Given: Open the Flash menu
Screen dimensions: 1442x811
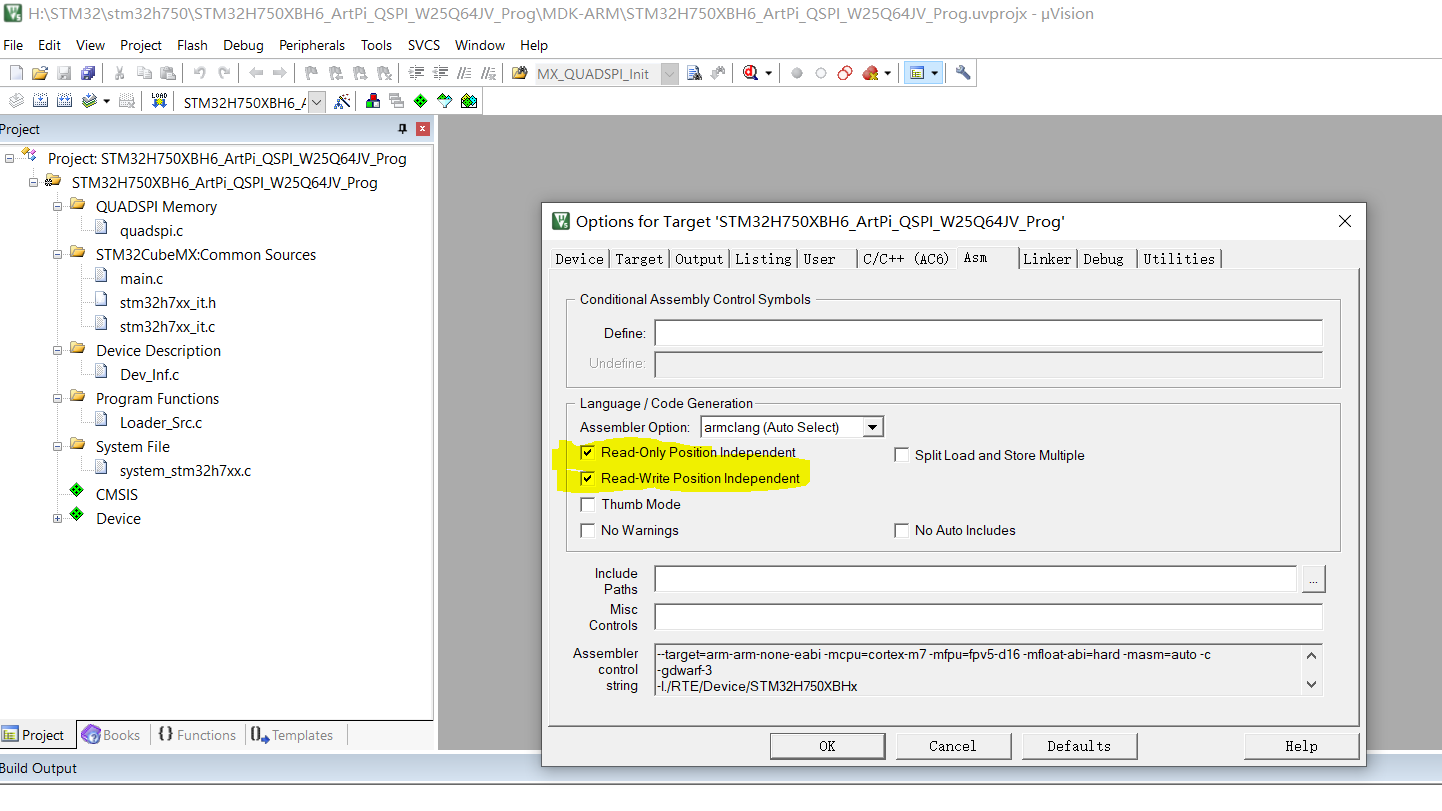Looking at the screenshot, I should [192, 45].
